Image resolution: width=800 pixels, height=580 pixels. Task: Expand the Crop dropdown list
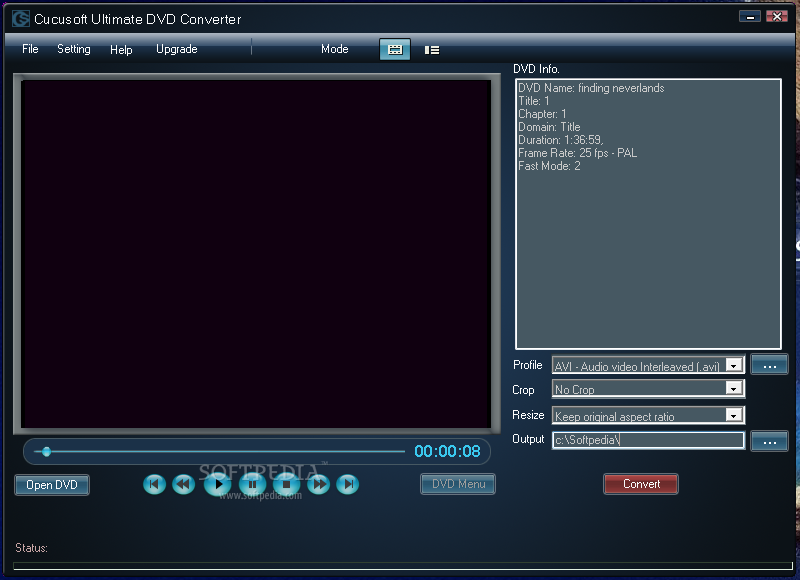(x=734, y=389)
